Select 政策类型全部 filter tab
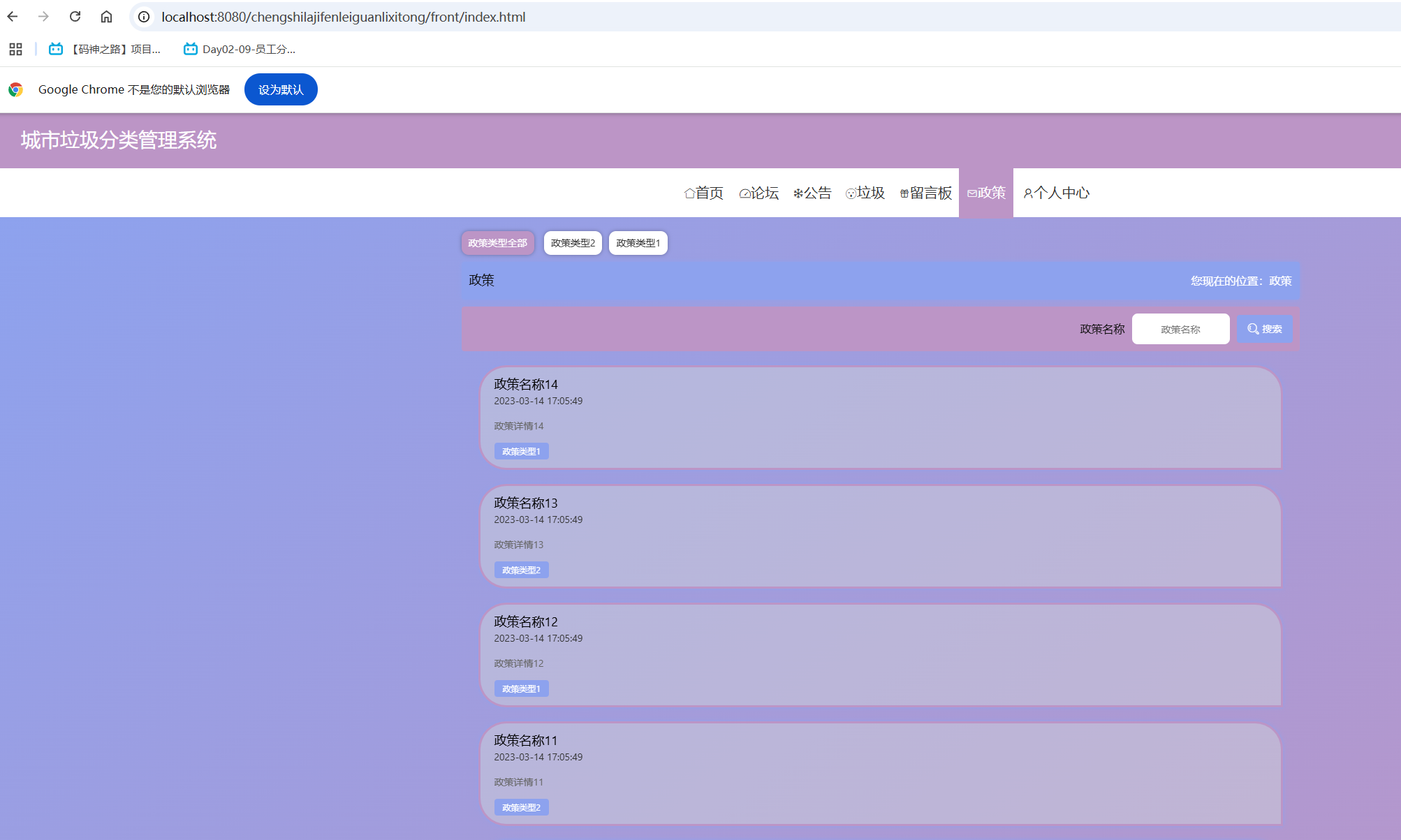Screen dimensions: 1401x840 (x=497, y=243)
